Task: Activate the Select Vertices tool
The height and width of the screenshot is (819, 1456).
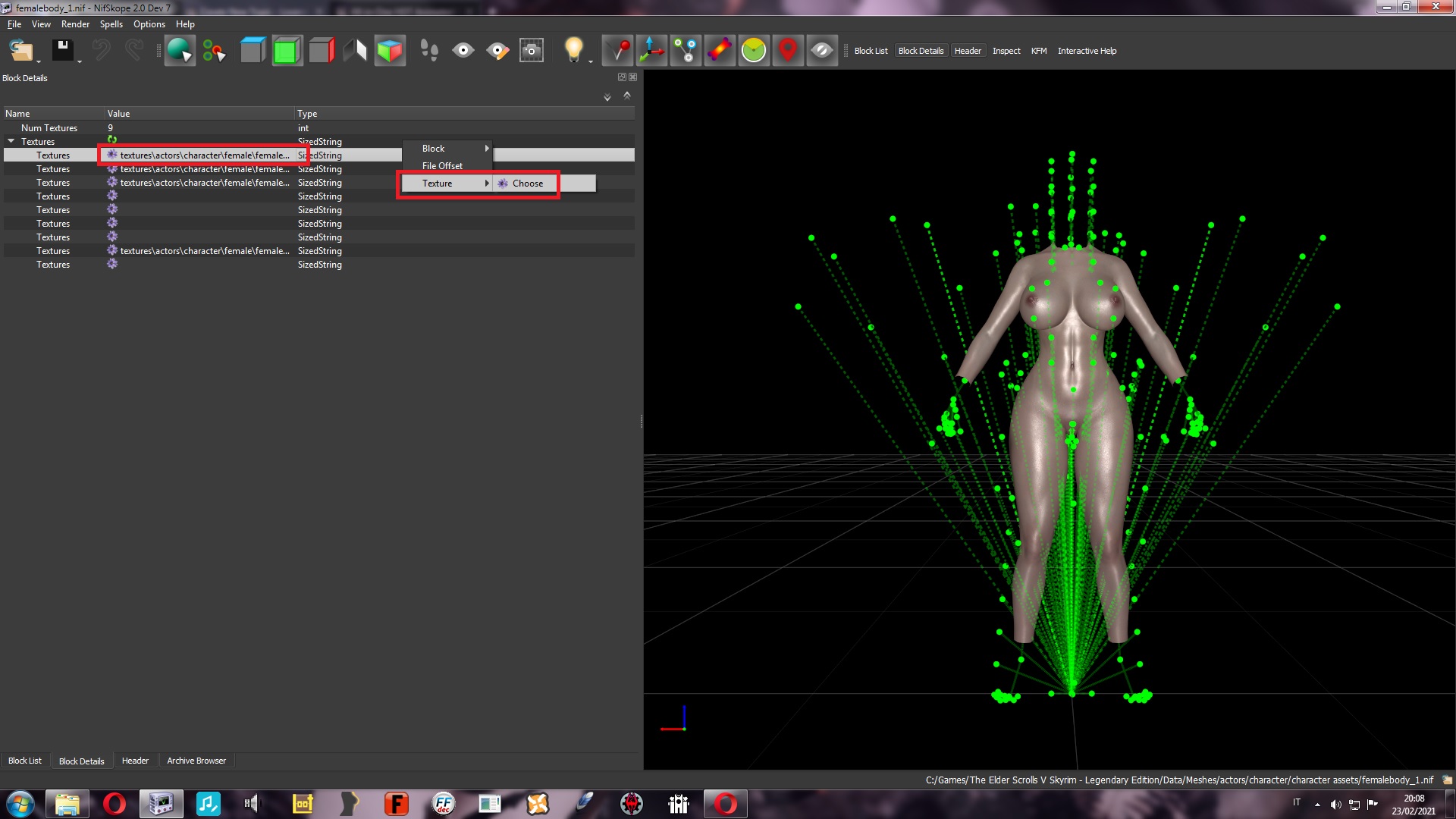Action: point(215,51)
